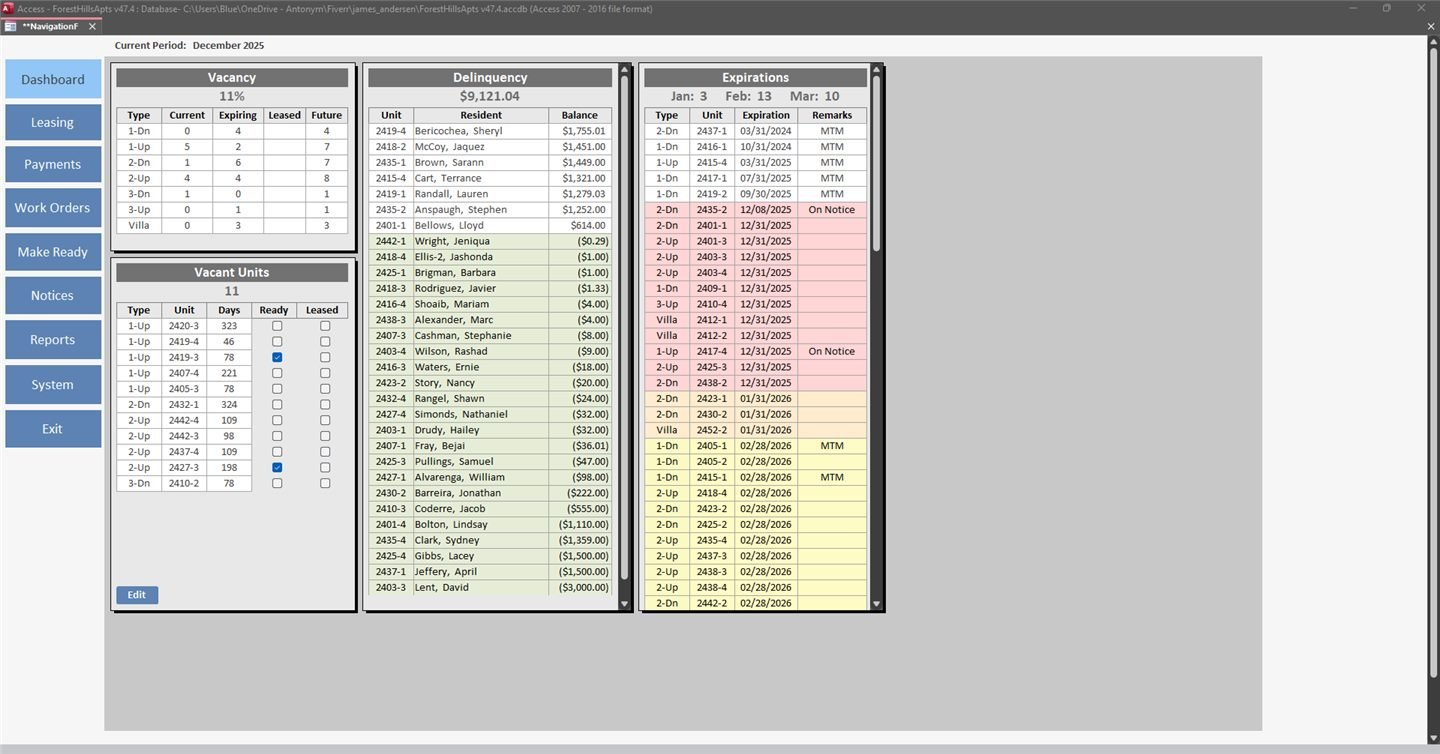Select resident Anspaugh, Stephen

click(x=481, y=210)
